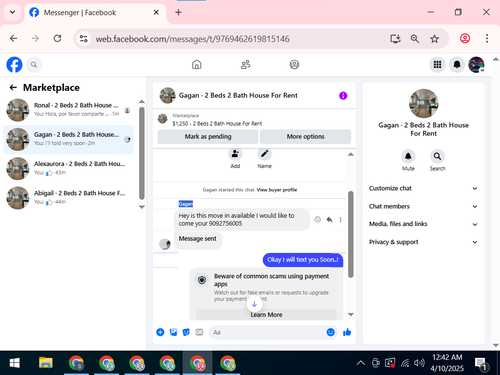This screenshot has width=500, height=375.
Task: Click More options button
Action: (x=305, y=137)
